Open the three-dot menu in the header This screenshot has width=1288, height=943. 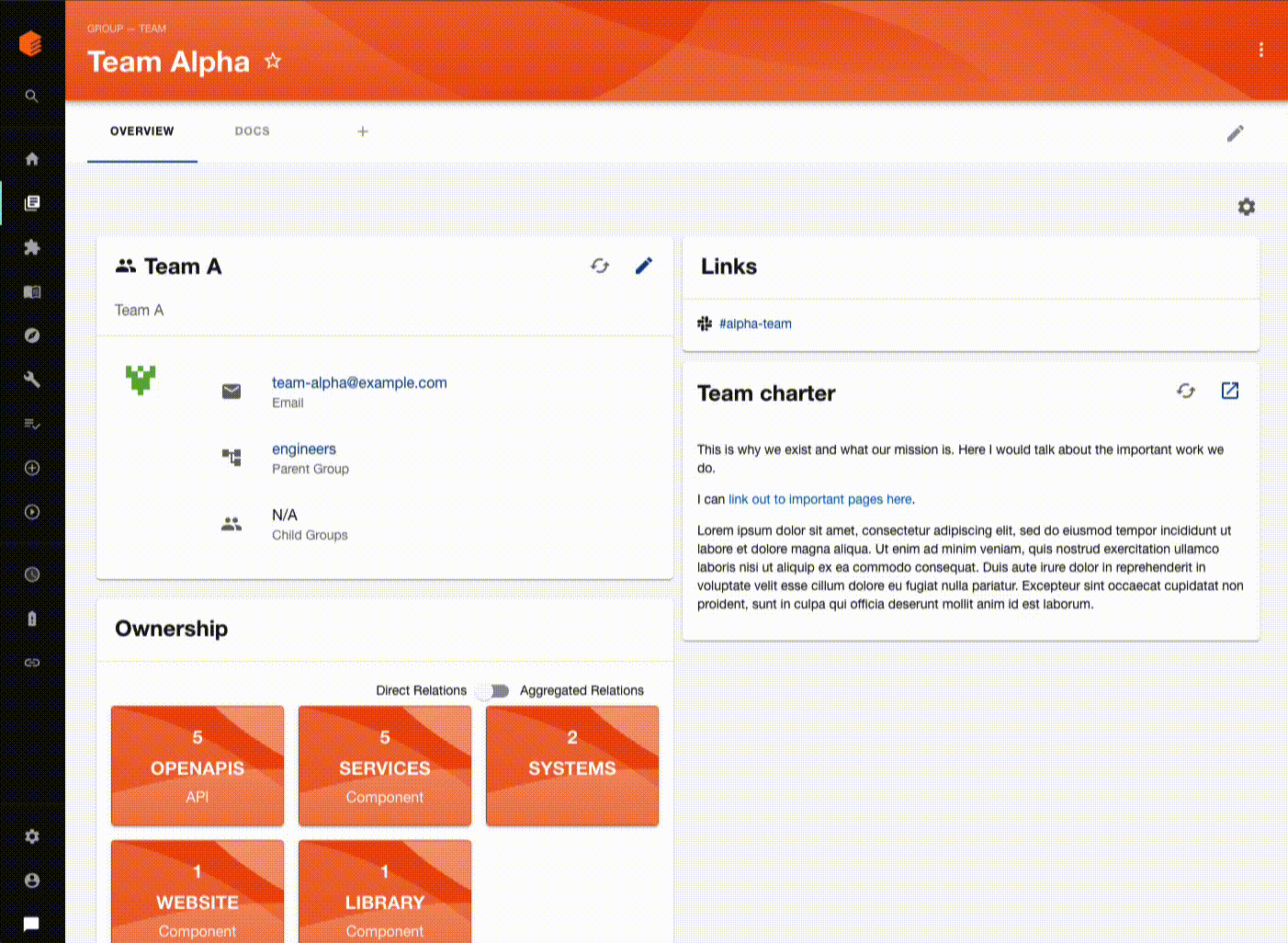pos(1260,50)
